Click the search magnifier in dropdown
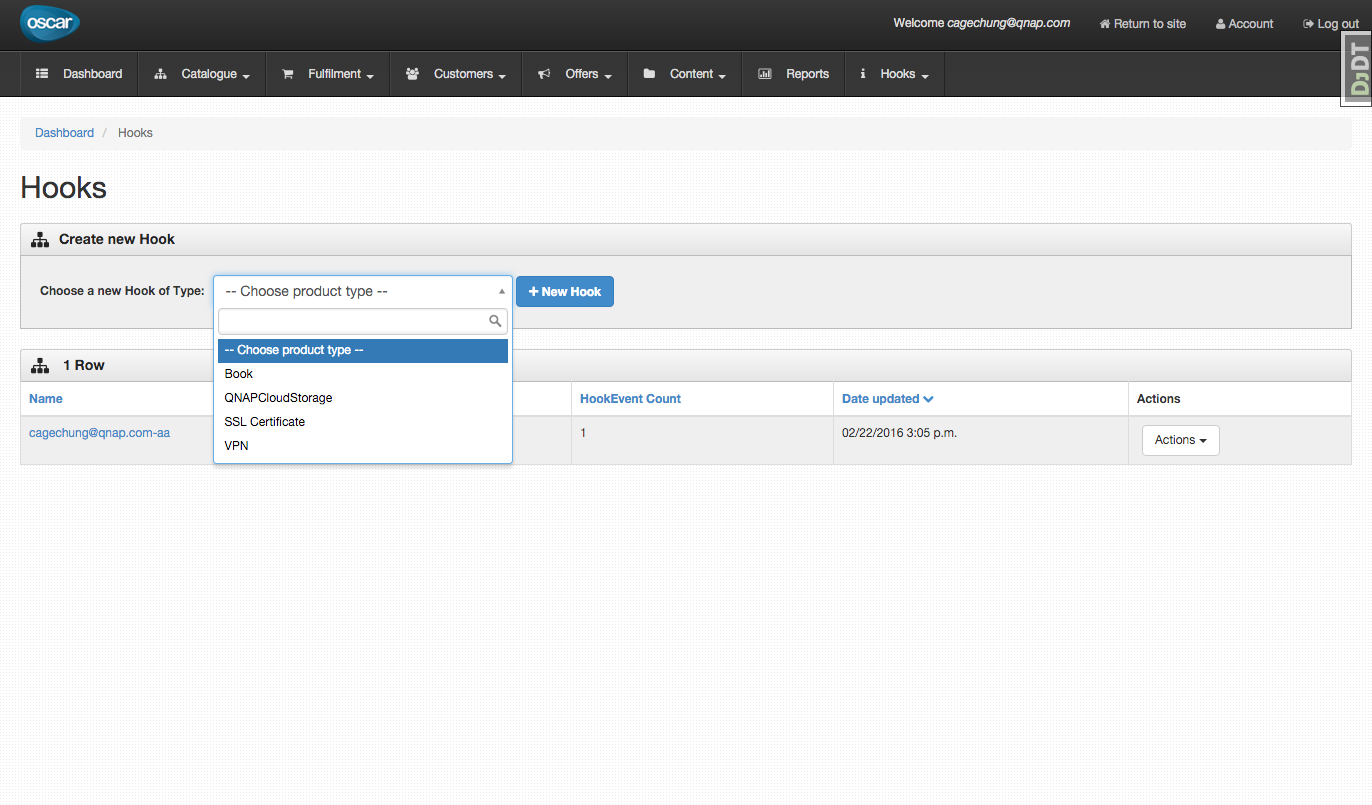Screen dimensions: 1372x805 click(494, 321)
